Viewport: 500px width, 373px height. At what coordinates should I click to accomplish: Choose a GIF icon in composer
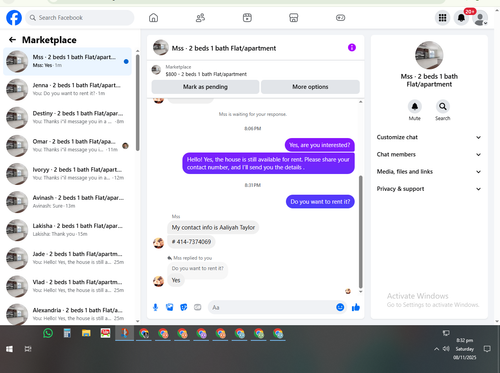tap(198, 307)
